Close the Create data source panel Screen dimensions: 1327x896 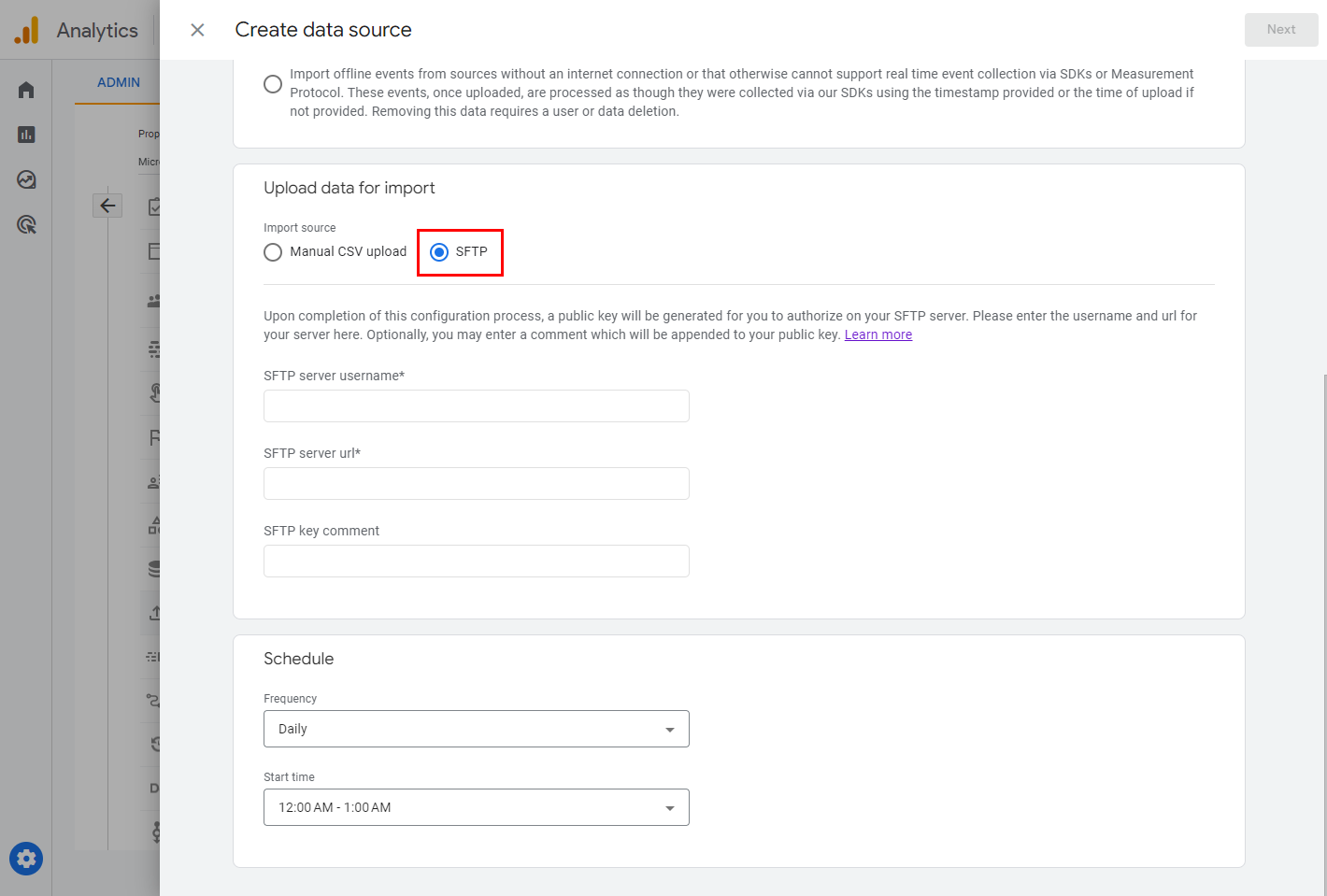tap(197, 30)
